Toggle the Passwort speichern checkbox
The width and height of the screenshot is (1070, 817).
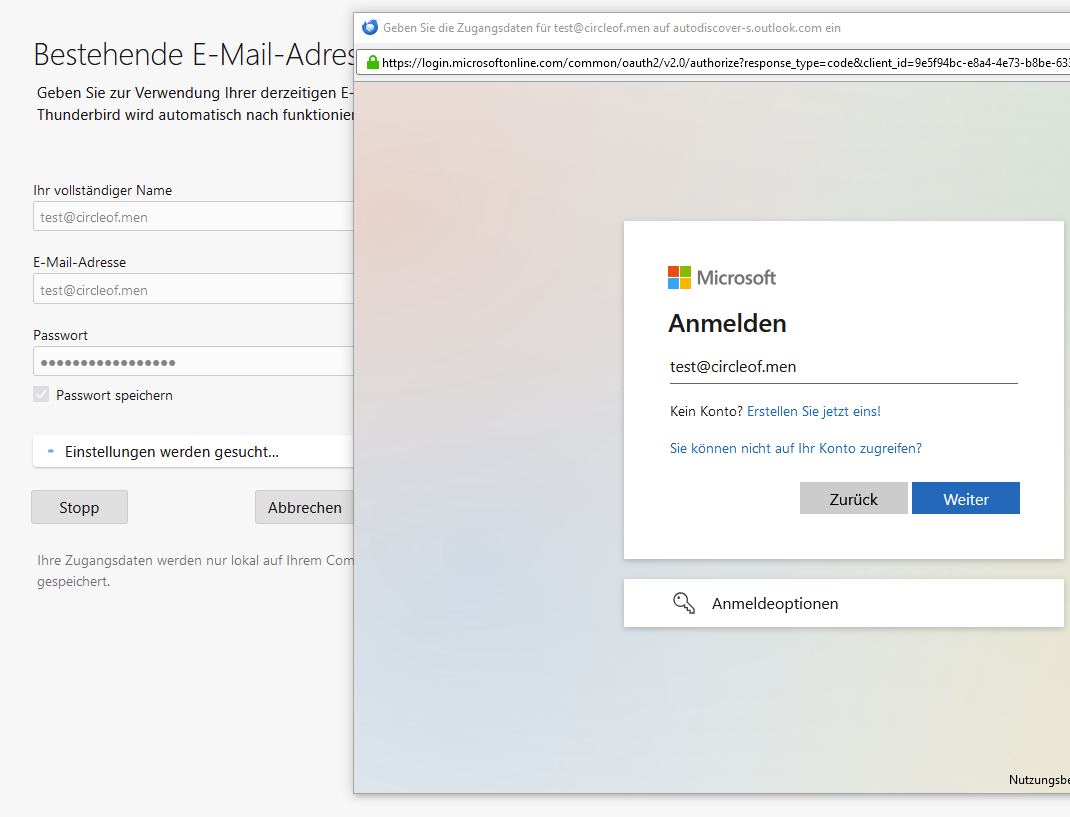(41, 395)
